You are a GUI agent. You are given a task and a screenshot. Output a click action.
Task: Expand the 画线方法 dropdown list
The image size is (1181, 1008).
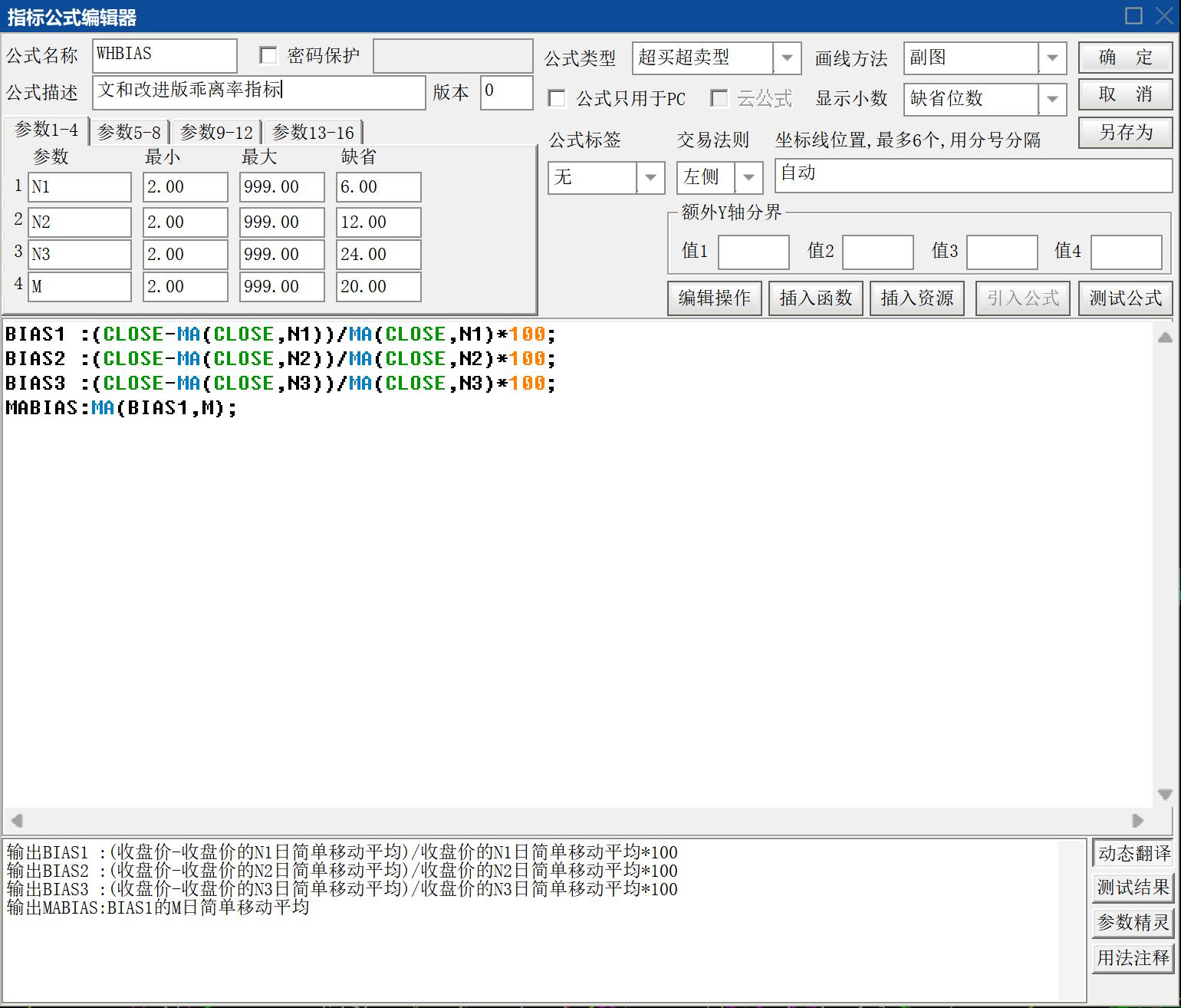point(1052,58)
